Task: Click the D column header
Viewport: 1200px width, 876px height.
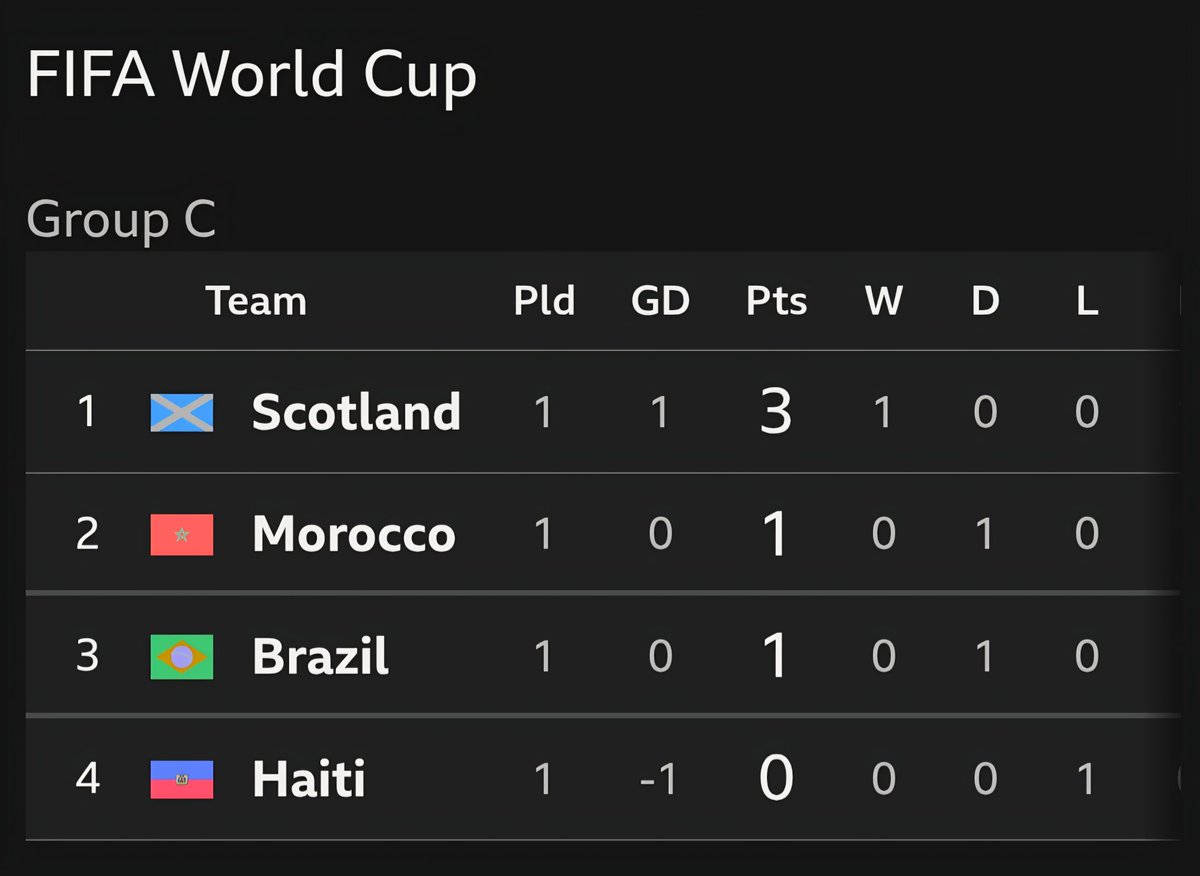Action: pos(985,301)
